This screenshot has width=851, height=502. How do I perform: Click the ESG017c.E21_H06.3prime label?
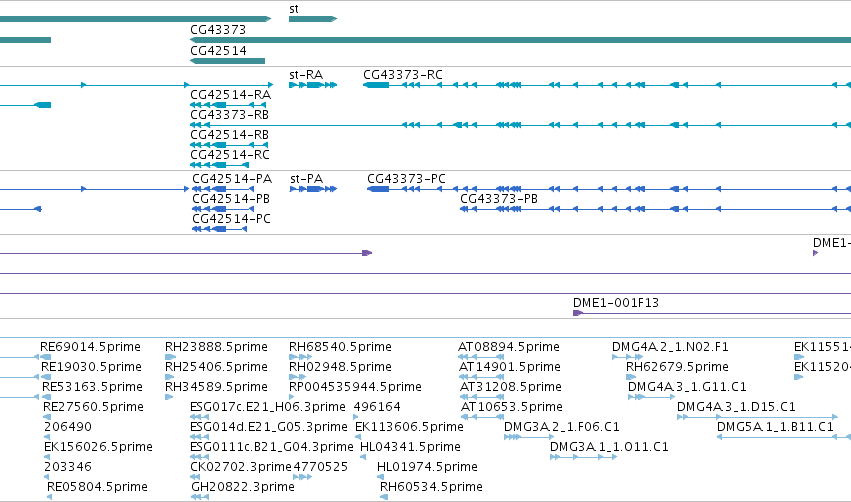click(268, 407)
